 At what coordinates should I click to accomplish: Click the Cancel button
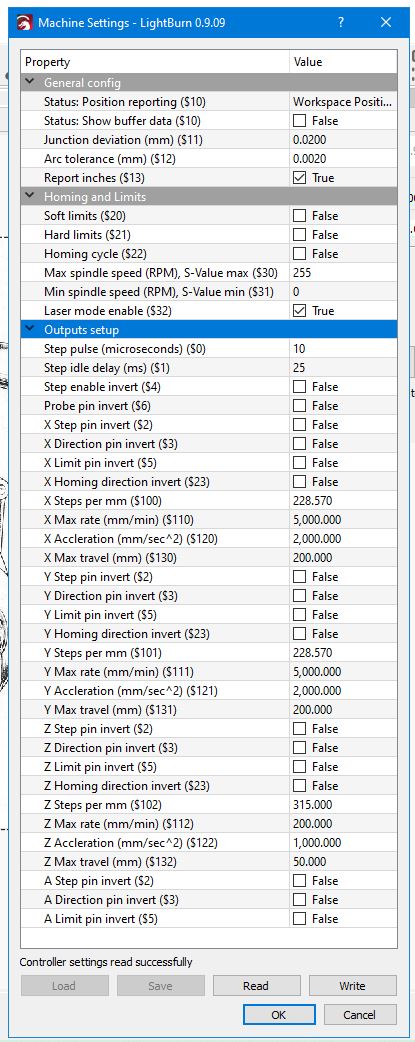(360, 1015)
